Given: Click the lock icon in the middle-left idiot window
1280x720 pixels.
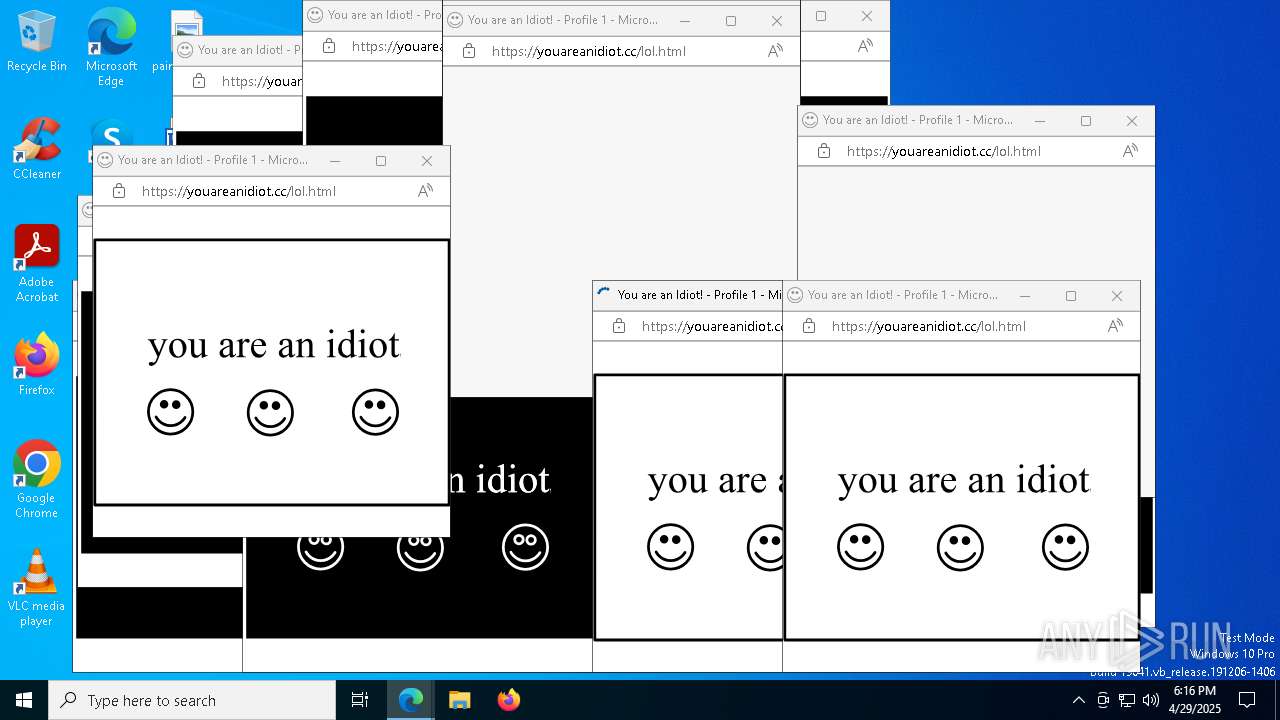Looking at the screenshot, I should 118,191.
